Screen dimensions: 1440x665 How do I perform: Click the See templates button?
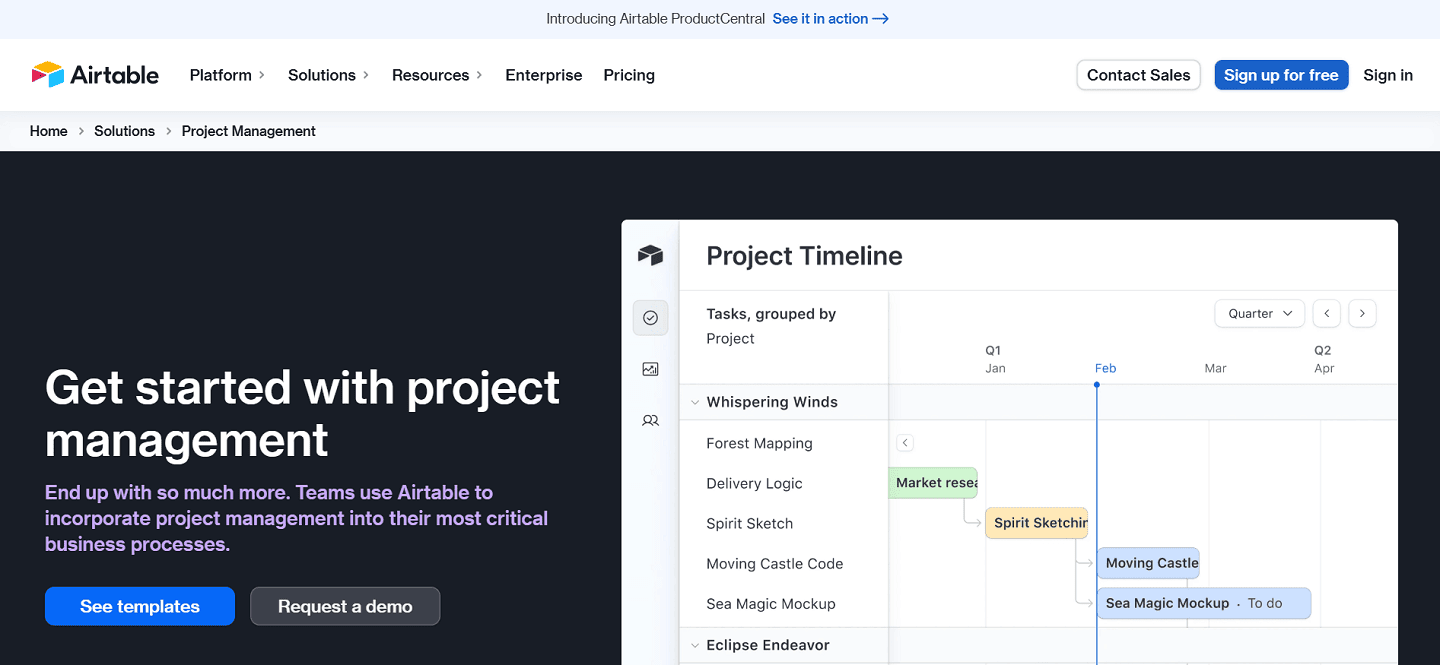[x=139, y=606]
